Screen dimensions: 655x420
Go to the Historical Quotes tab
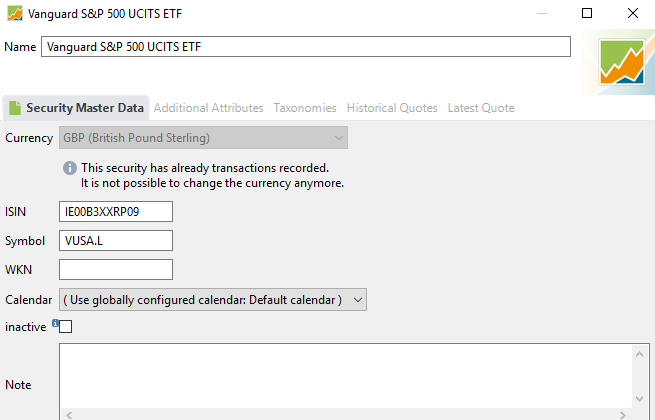point(392,108)
